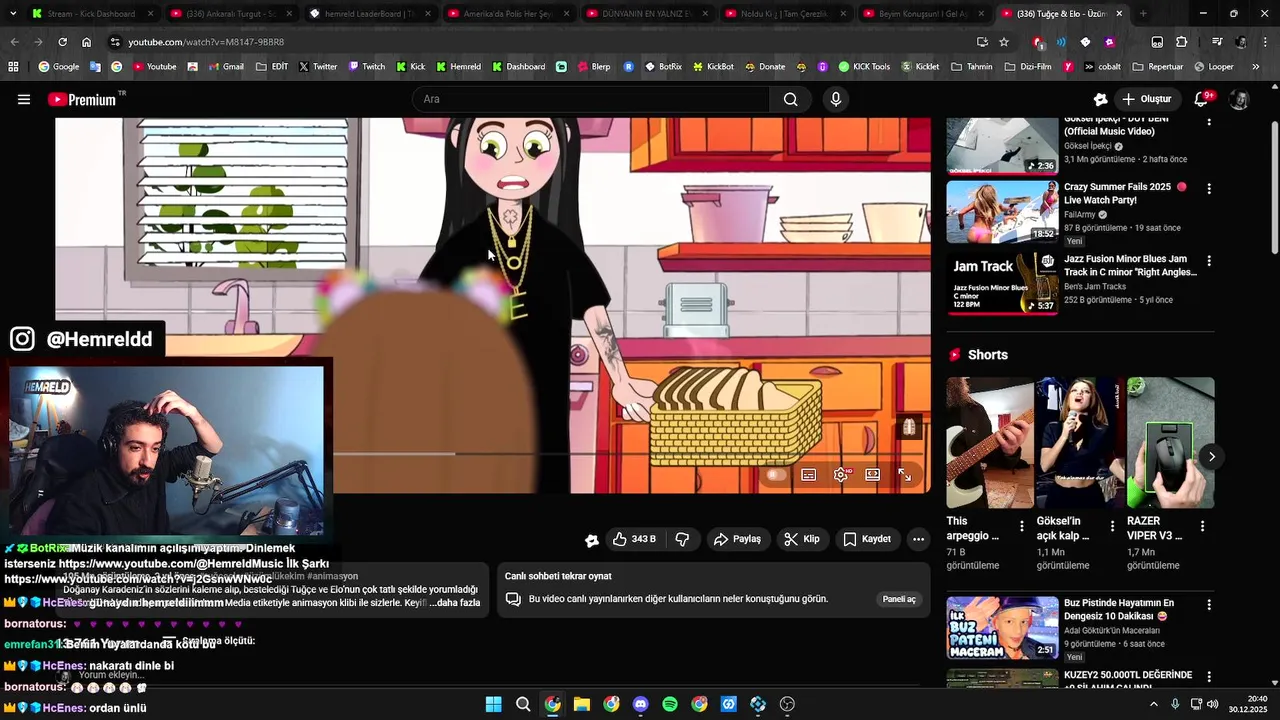The width and height of the screenshot is (1280, 720).
Task: Reload the page
Action: (62, 42)
